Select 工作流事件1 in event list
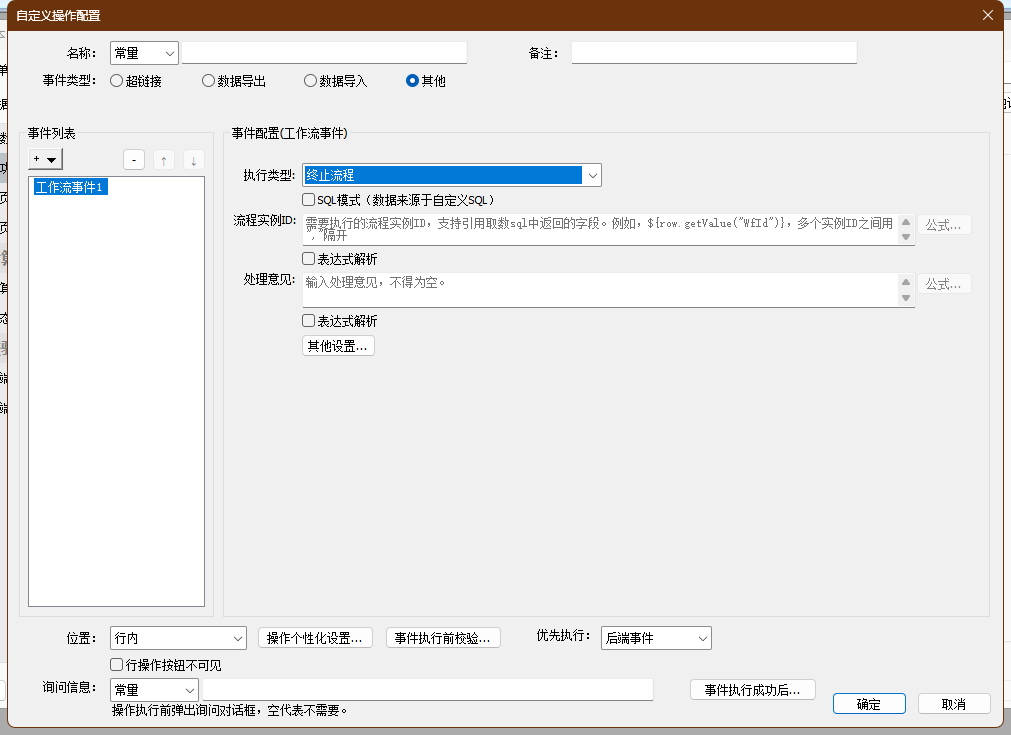The width and height of the screenshot is (1011, 735). (x=70, y=187)
